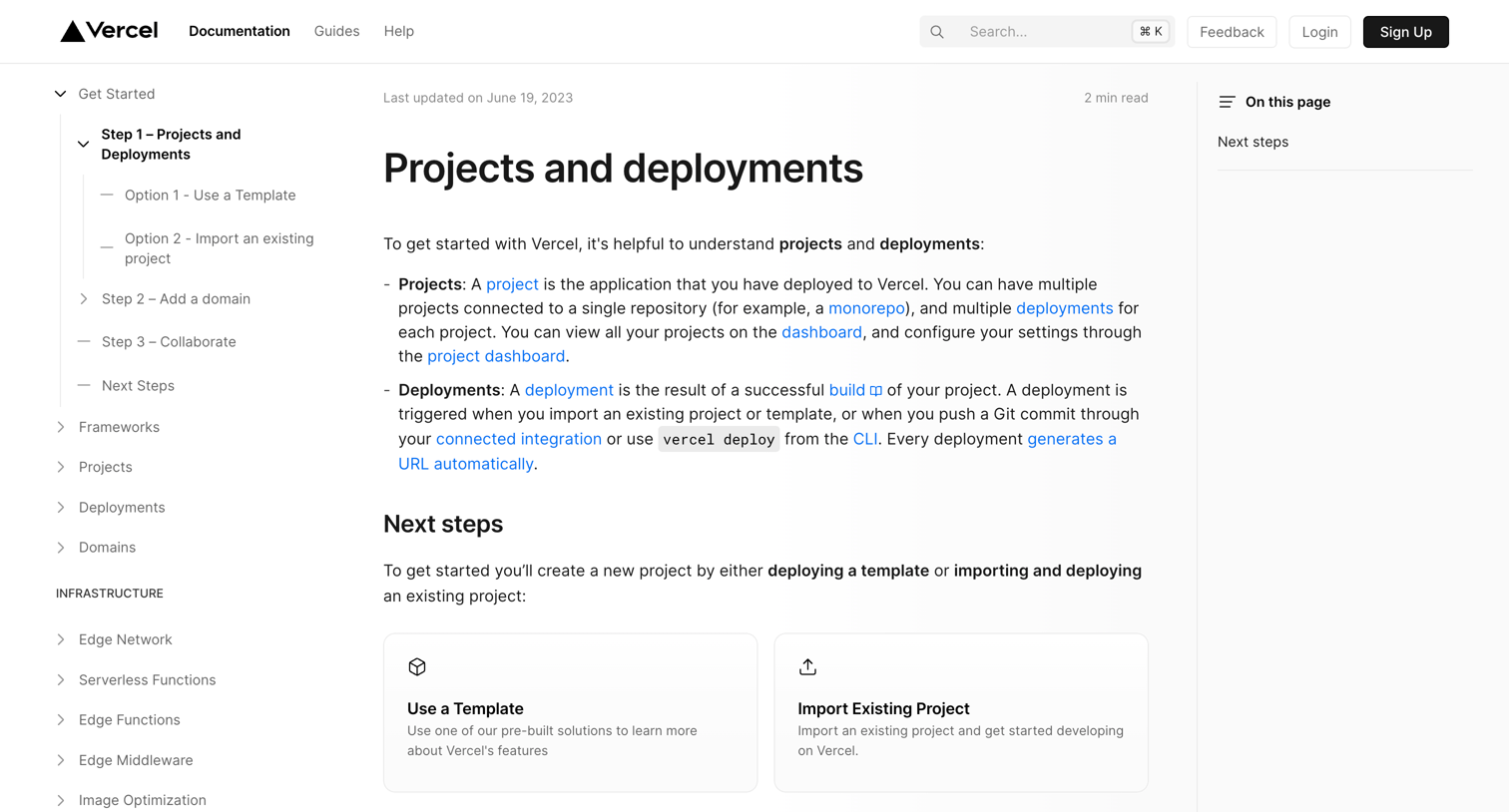Screen dimensions: 1509x812
Task: Jump to Next steps in On this page
Action: pos(1253,142)
